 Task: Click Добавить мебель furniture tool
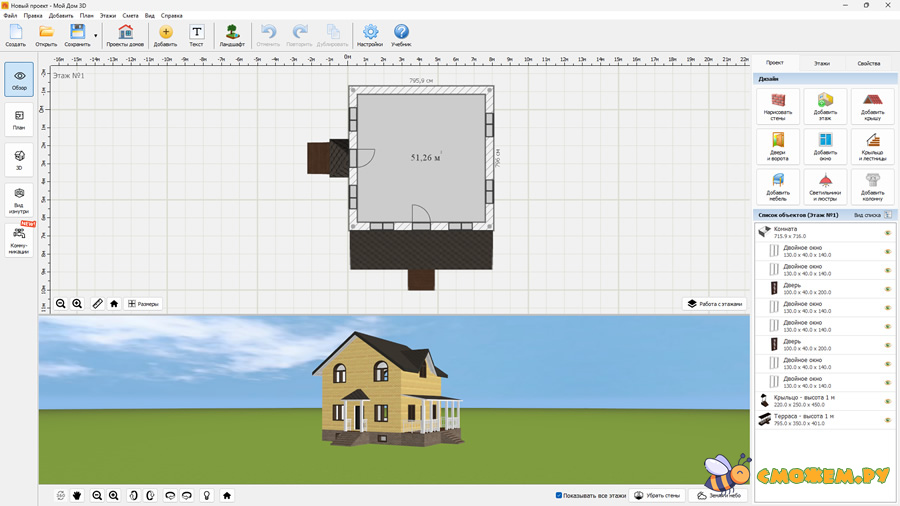[x=778, y=187]
